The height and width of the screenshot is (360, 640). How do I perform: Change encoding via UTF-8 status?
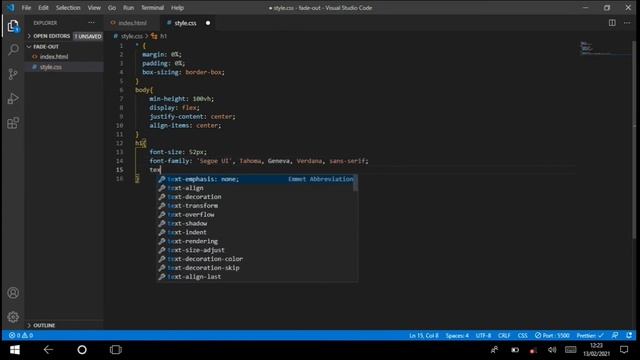(x=483, y=335)
